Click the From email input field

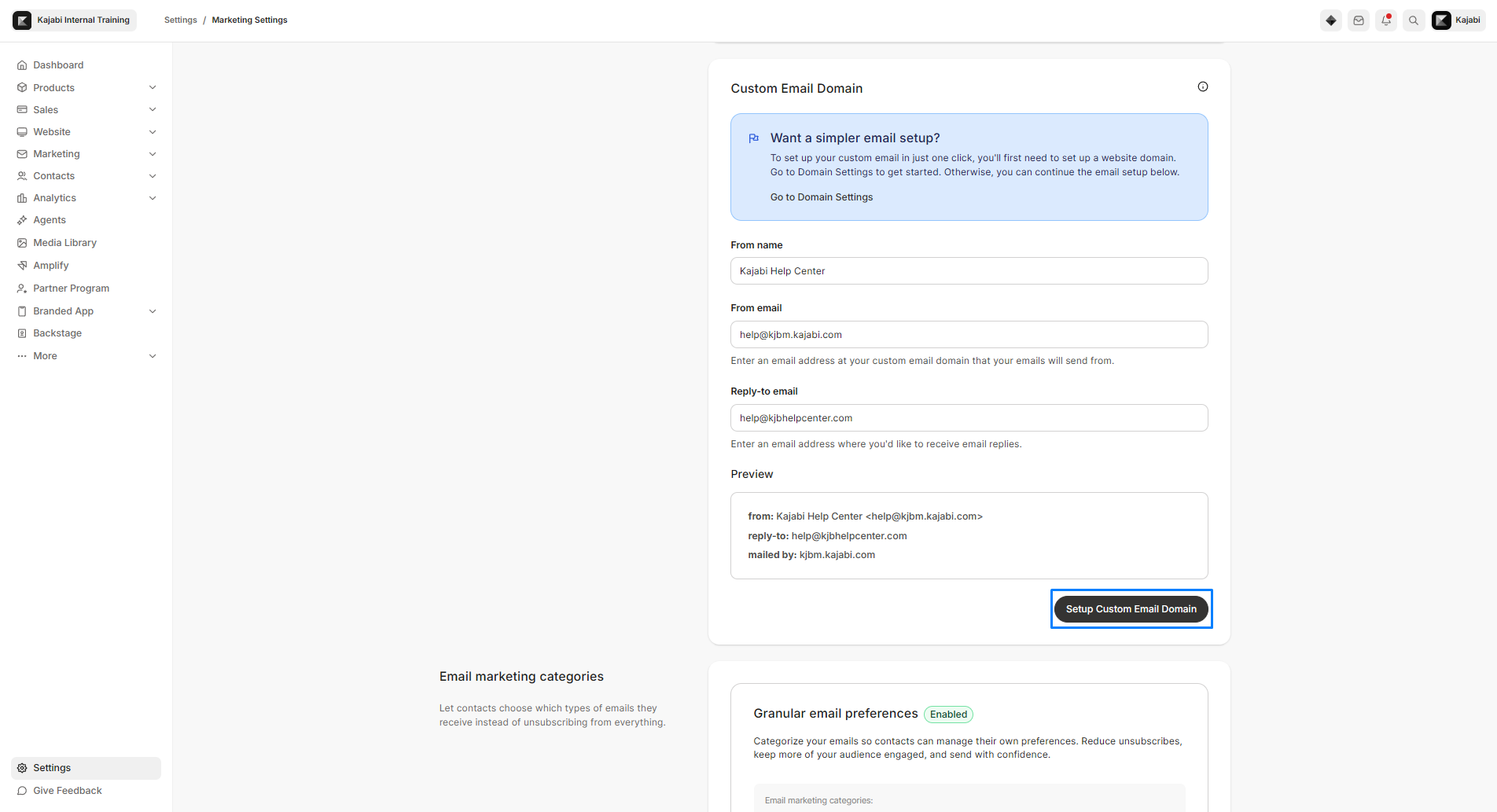[969, 335]
